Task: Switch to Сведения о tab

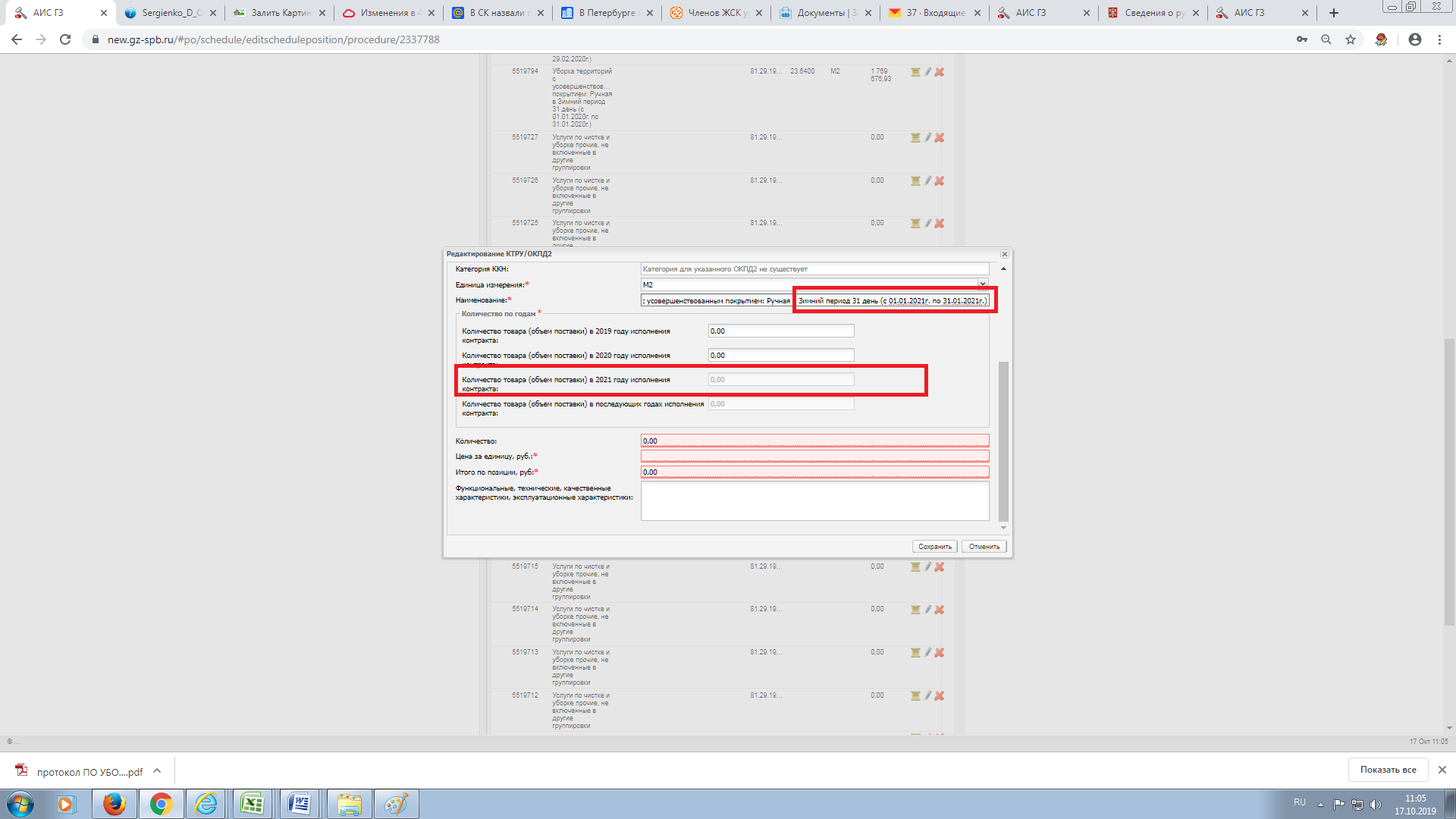Action: pos(1153,13)
